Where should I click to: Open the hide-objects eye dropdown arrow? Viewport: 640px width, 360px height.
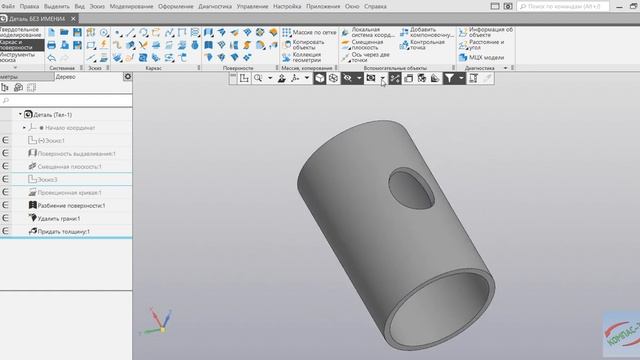point(359,78)
